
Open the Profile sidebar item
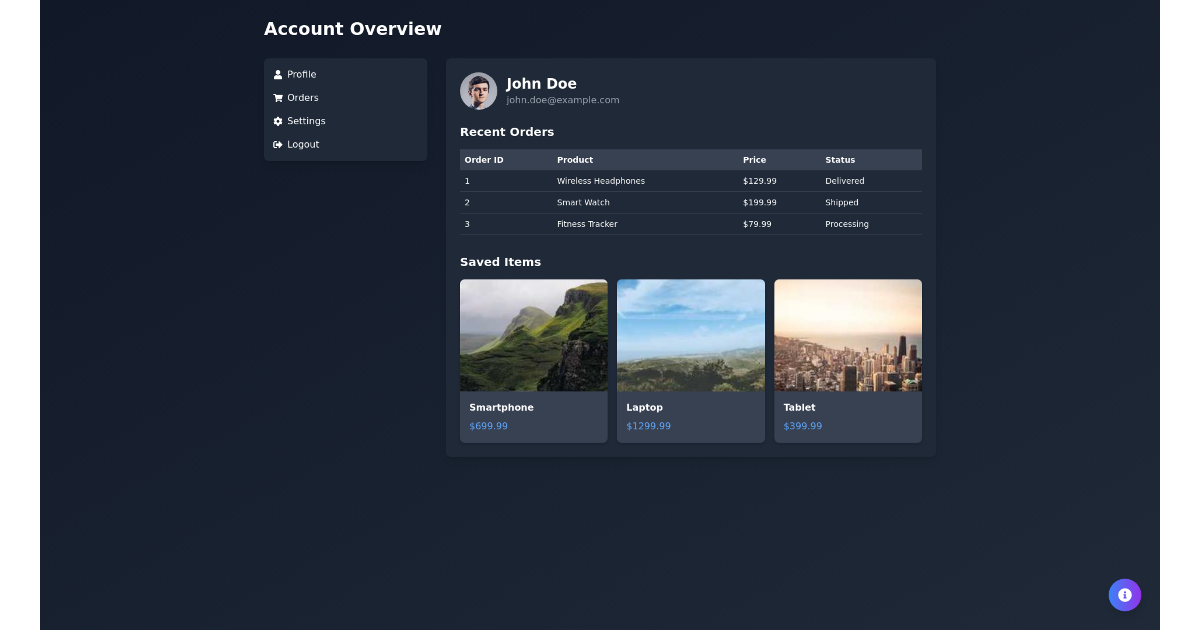300,74
